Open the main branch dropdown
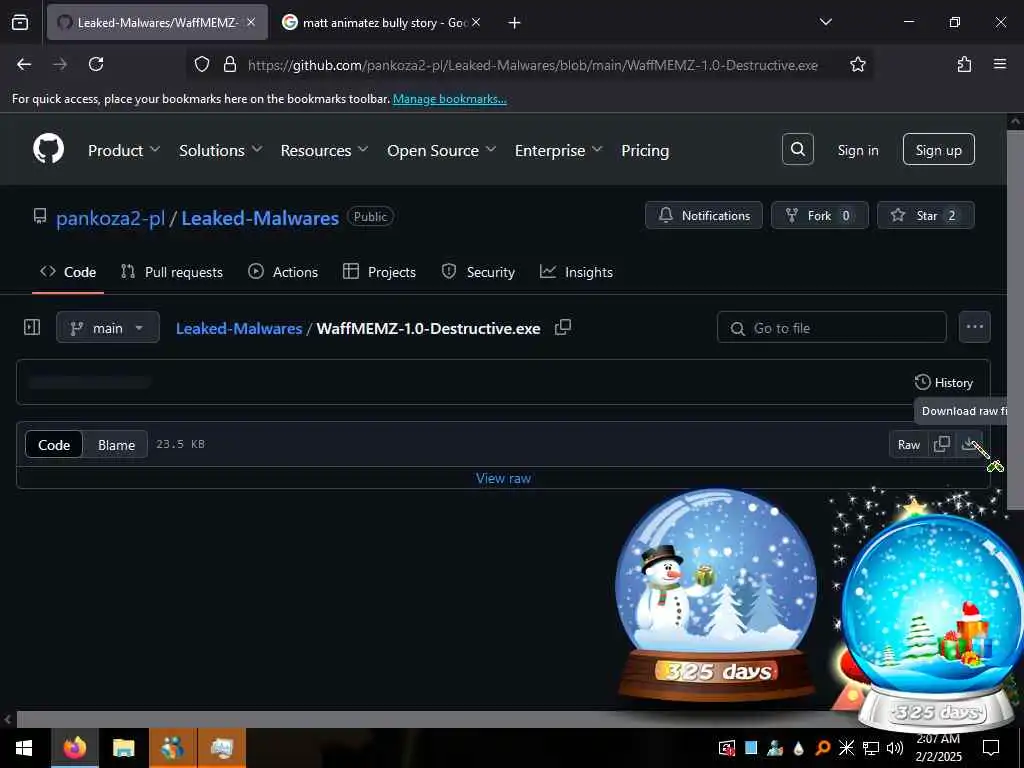This screenshot has height=768, width=1024. pyautogui.click(x=108, y=327)
